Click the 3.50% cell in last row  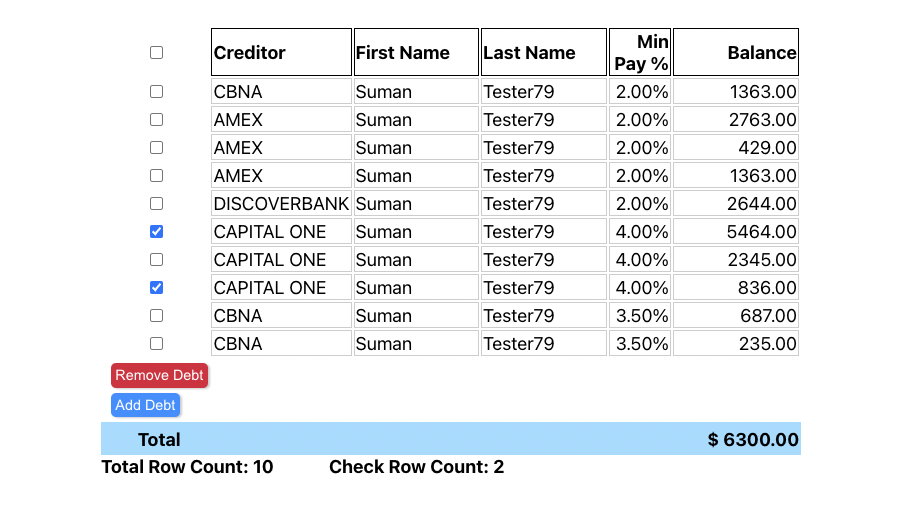tap(640, 343)
